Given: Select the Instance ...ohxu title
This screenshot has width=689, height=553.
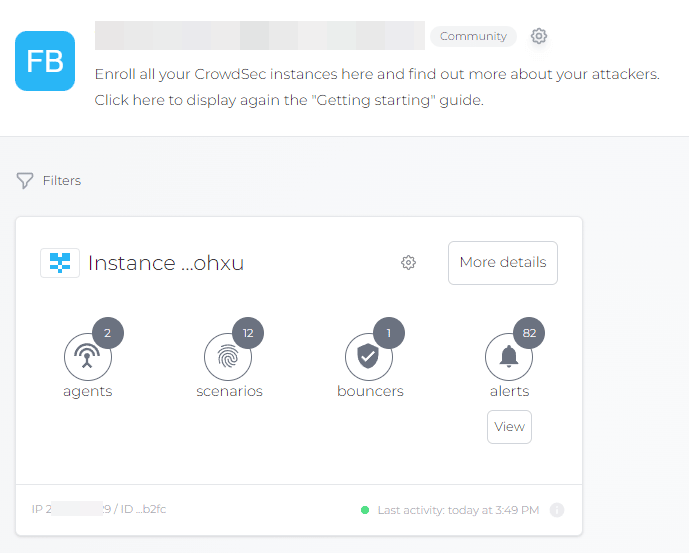Looking at the screenshot, I should pos(166,263).
